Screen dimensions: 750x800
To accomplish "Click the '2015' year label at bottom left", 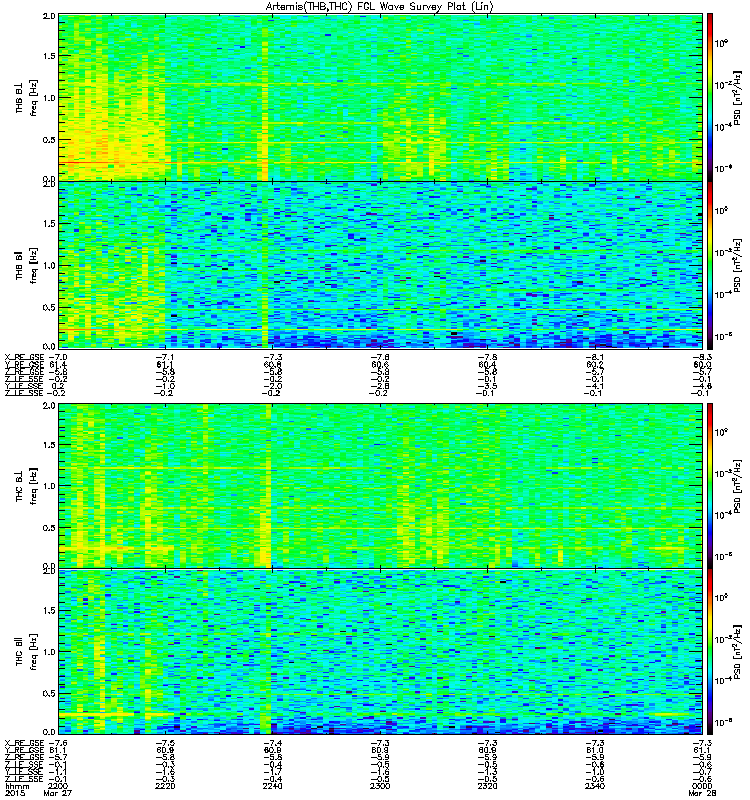I will (x=14, y=793).
